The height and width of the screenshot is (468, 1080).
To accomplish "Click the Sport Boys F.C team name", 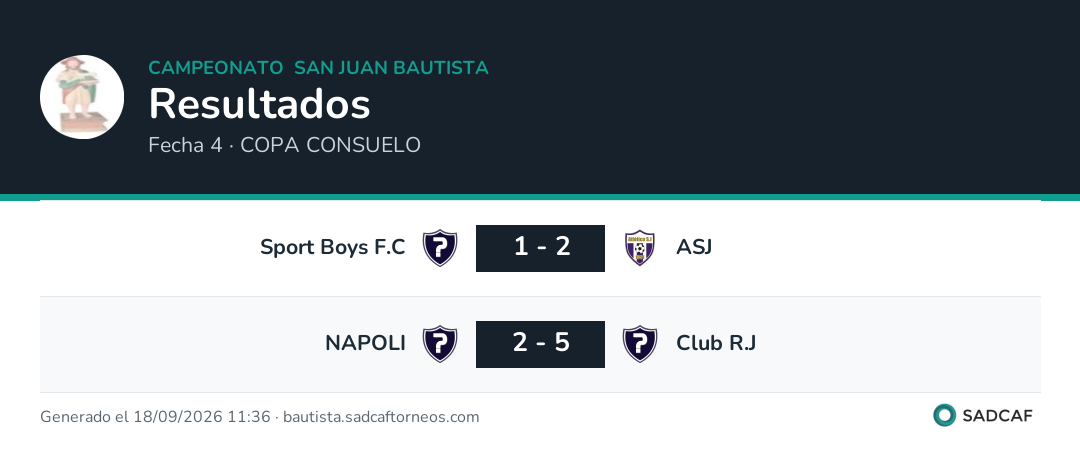I will point(333,247).
